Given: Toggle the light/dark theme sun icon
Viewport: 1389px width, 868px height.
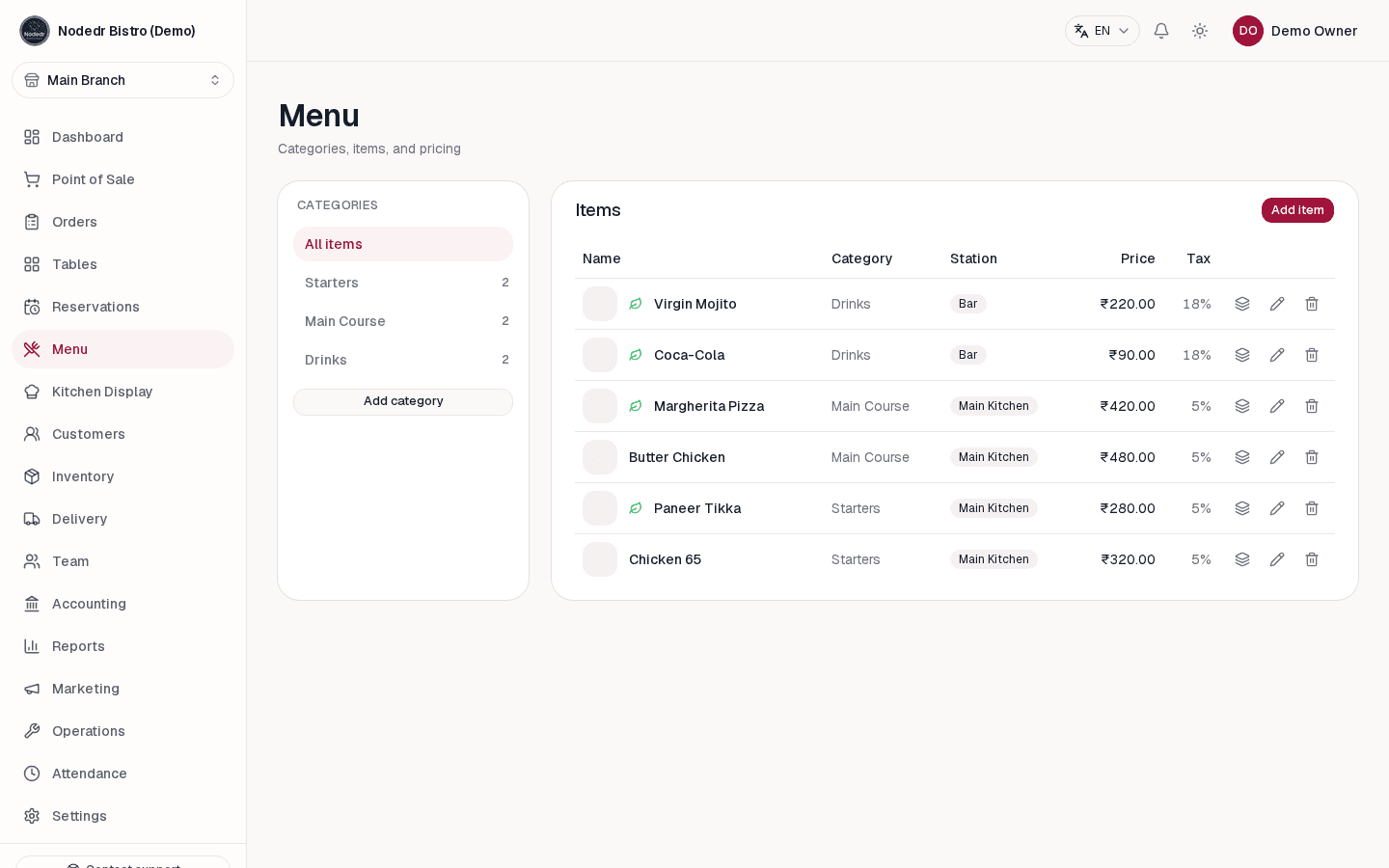Looking at the screenshot, I should tap(1200, 31).
